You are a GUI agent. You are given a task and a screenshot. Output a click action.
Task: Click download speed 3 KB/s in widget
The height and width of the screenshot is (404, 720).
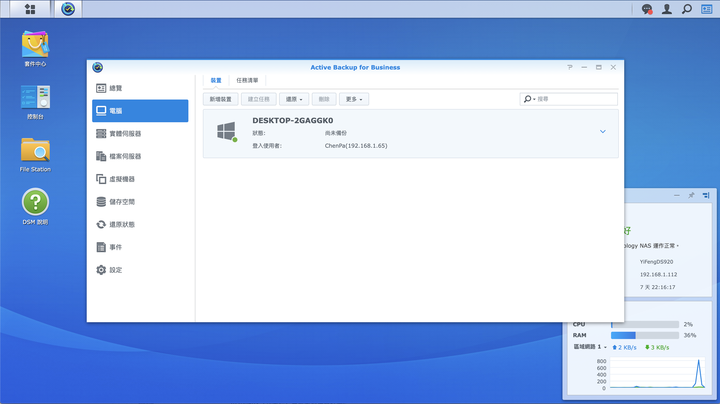[657, 348]
